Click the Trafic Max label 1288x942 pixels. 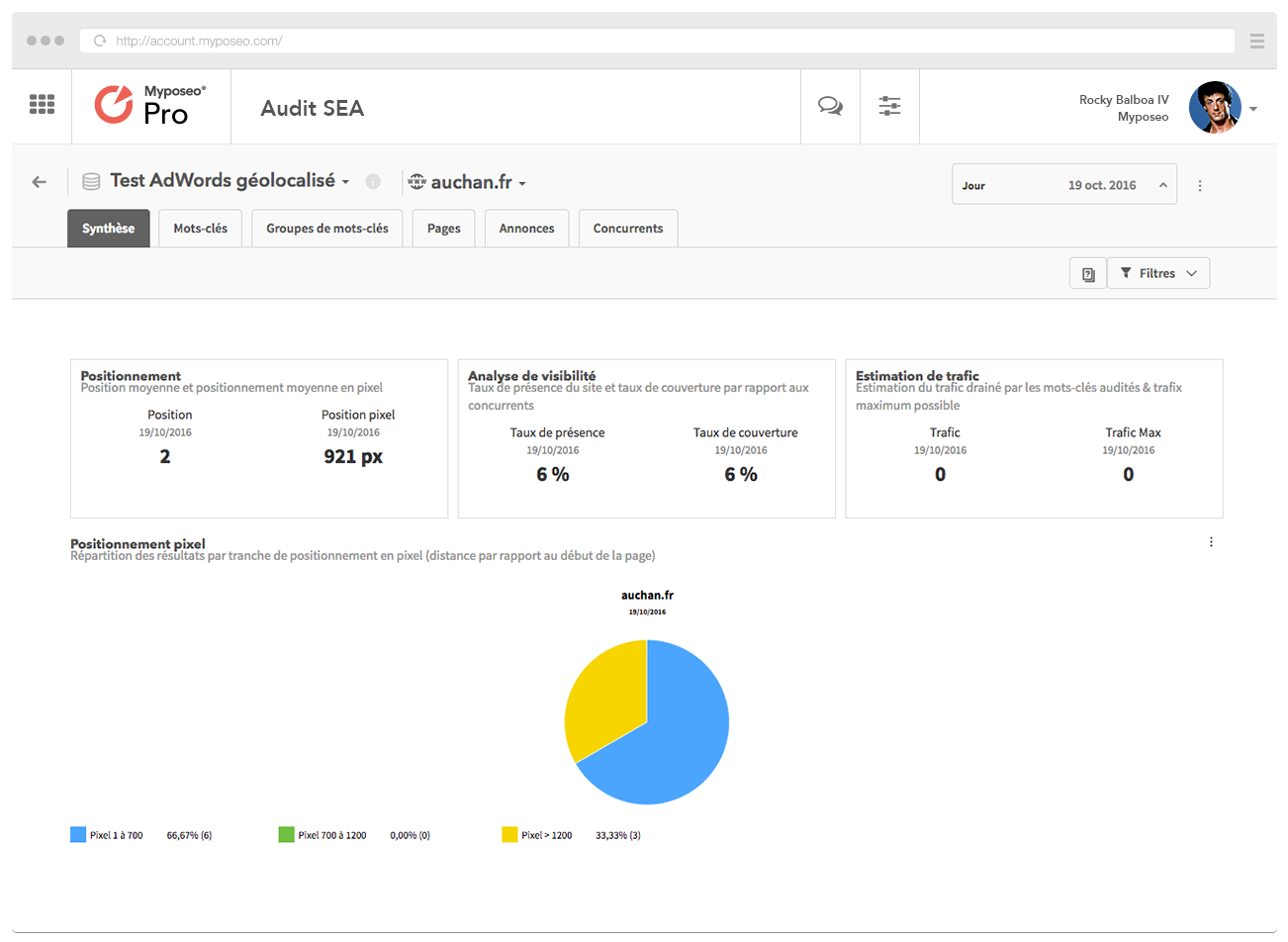(1134, 432)
